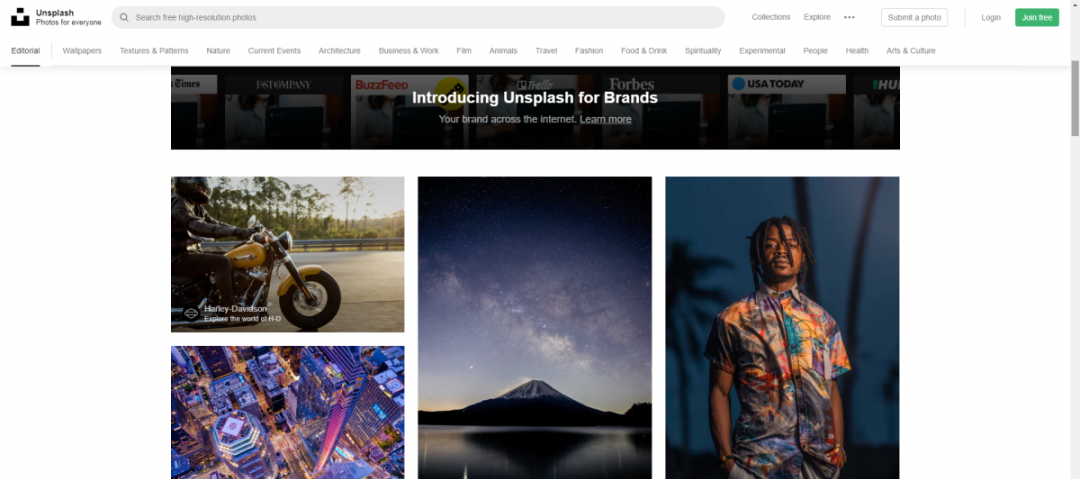Click the page vertical scrollbar thumb
The width and height of the screenshot is (1080, 479).
tap(1074, 99)
